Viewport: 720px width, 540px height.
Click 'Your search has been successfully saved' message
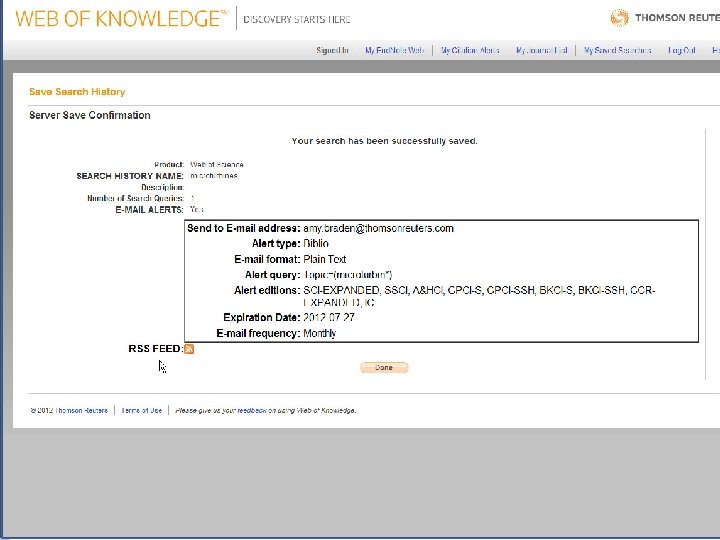[x=384, y=141]
